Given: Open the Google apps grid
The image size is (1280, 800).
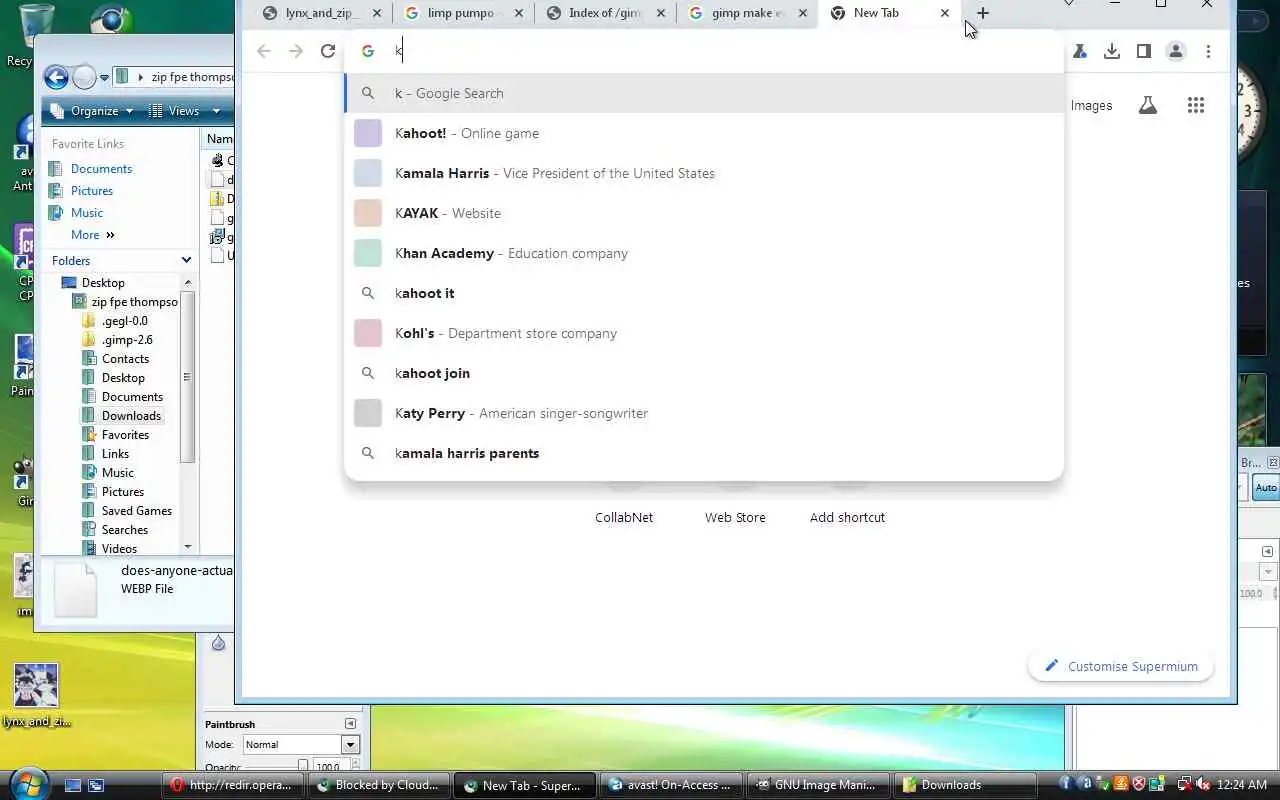Looking at the screenshot, I should [x=1196, y=105].
